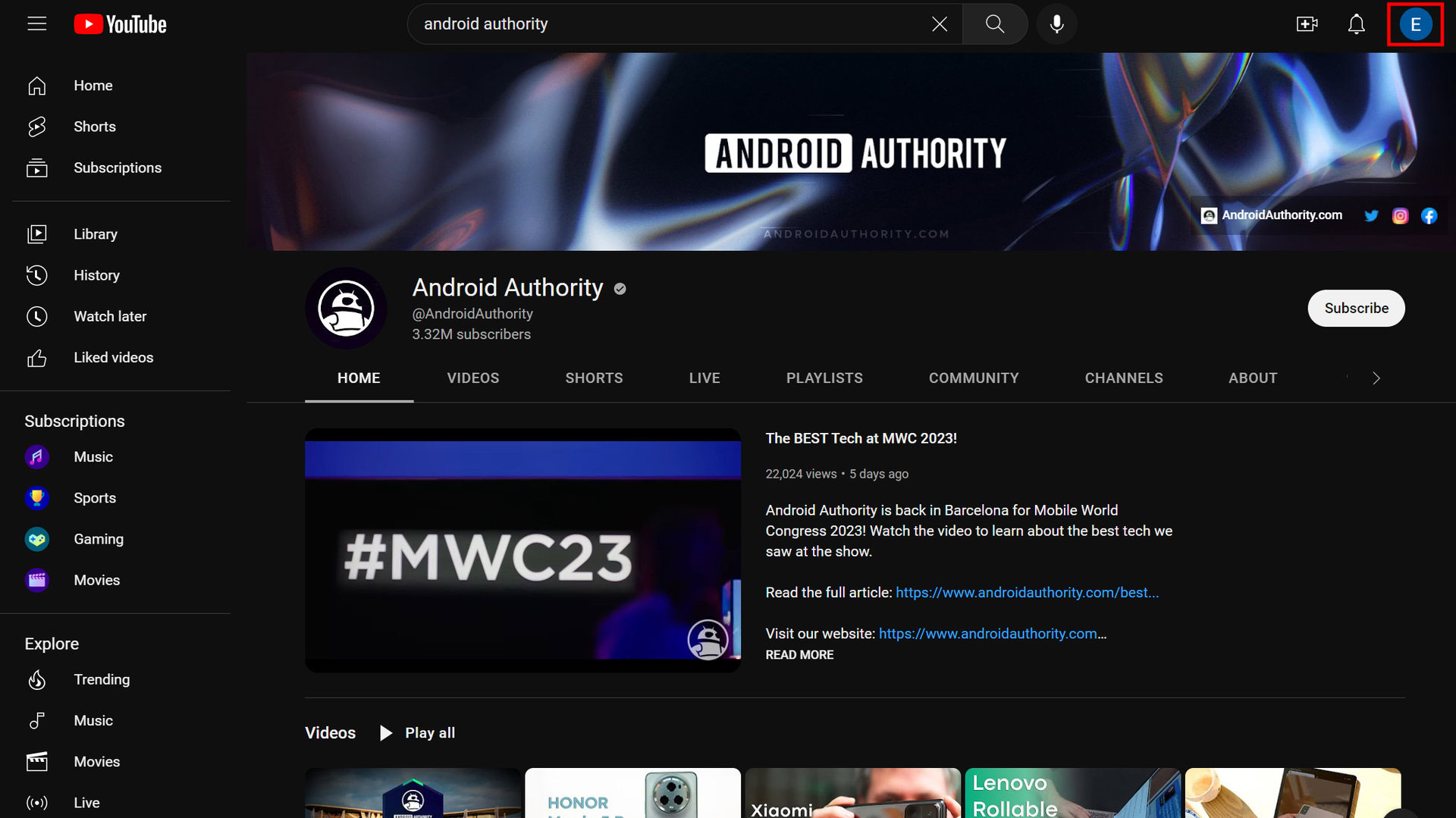Visit the AndroidAuthority.com banner link
Image resolution: width=1456 pixels, height=818 pixels.
1272,215
